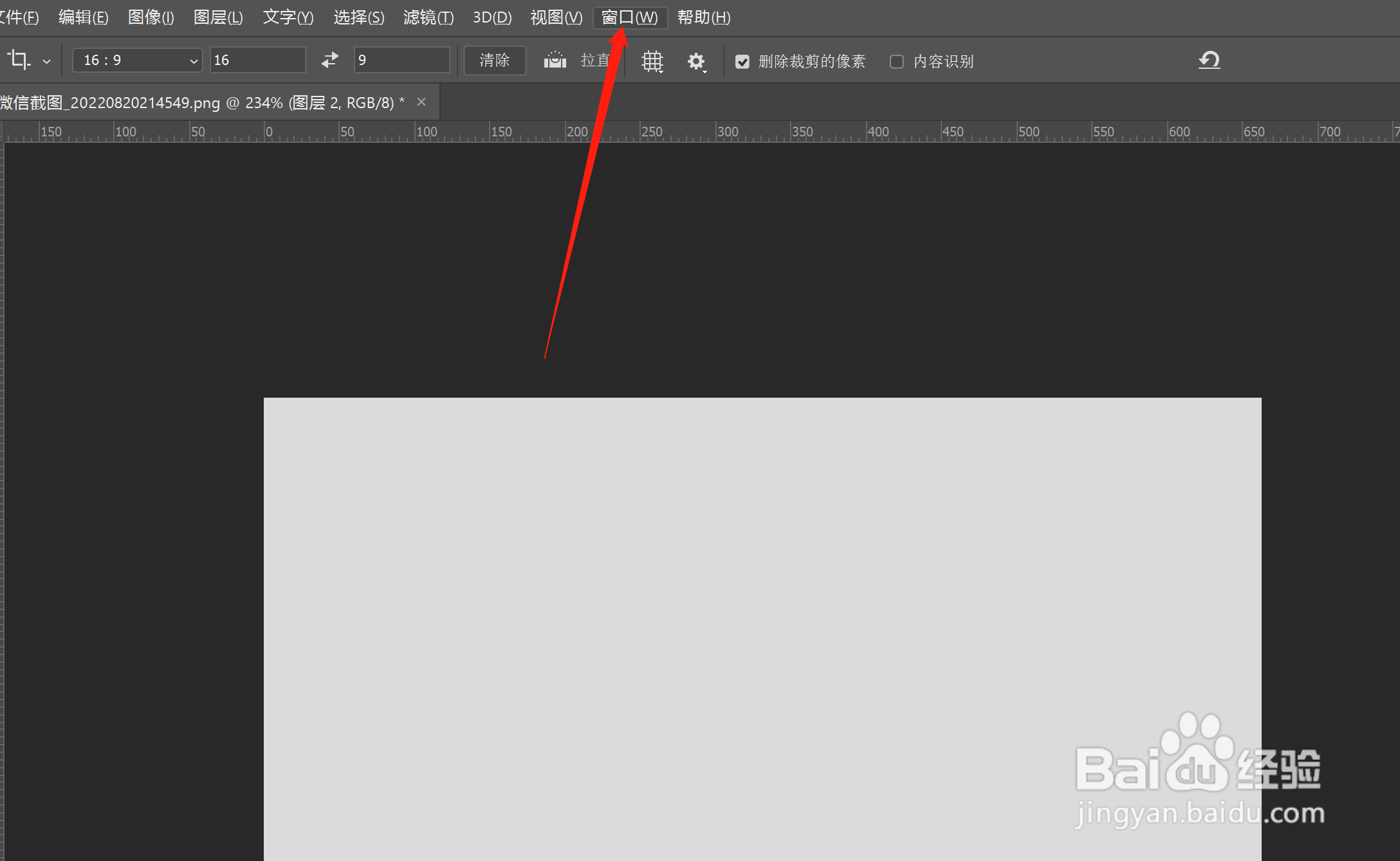The width and height of the screenshot is (1400, 861).
Task: Expand the crop tool preset picker arrow
Action: coord(46,62)
